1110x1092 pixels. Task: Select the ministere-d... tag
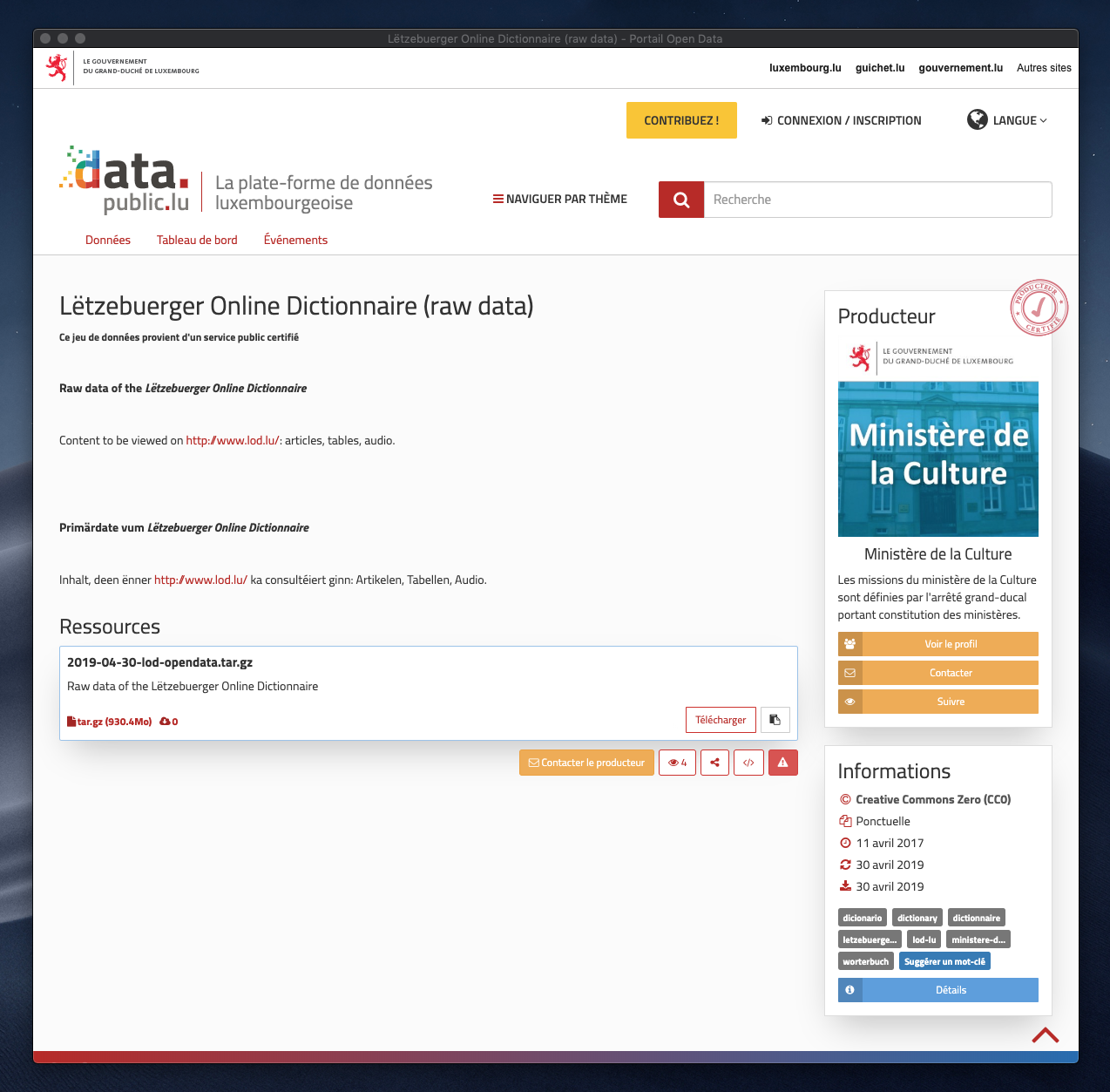[x=978, y=939]
